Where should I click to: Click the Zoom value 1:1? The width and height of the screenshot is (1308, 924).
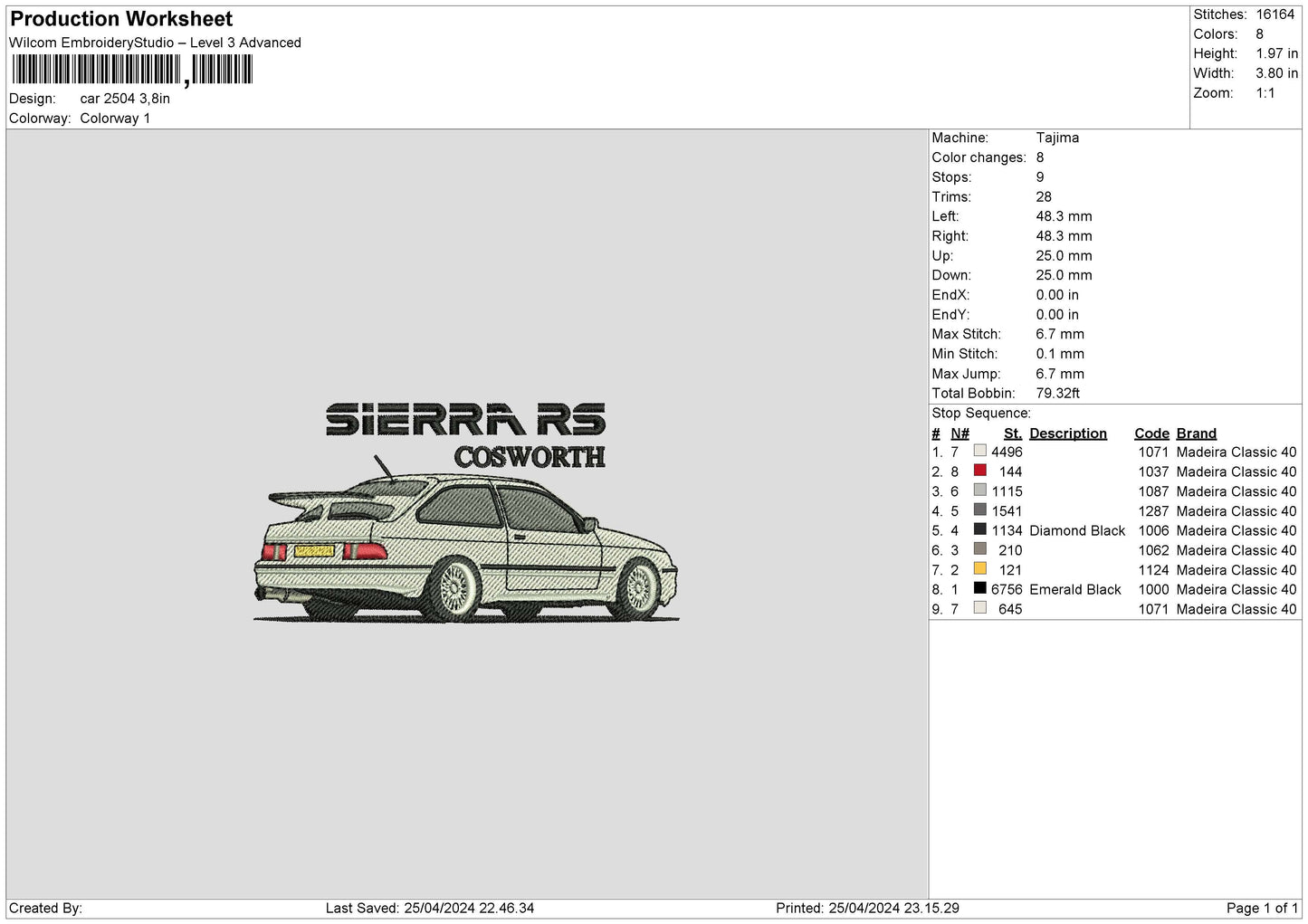[1265, 93]
